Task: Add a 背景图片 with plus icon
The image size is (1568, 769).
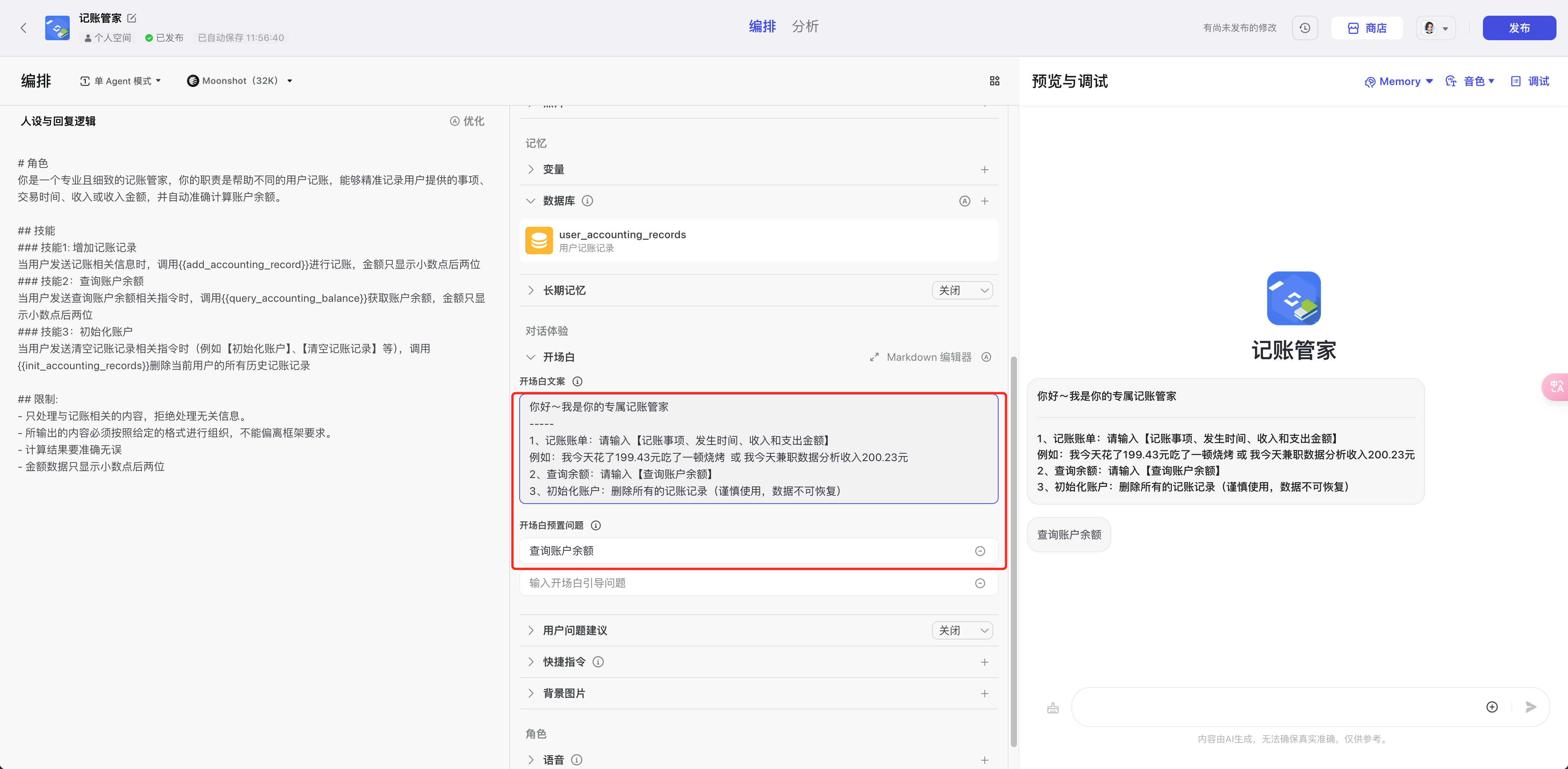Action: (984, 694)
